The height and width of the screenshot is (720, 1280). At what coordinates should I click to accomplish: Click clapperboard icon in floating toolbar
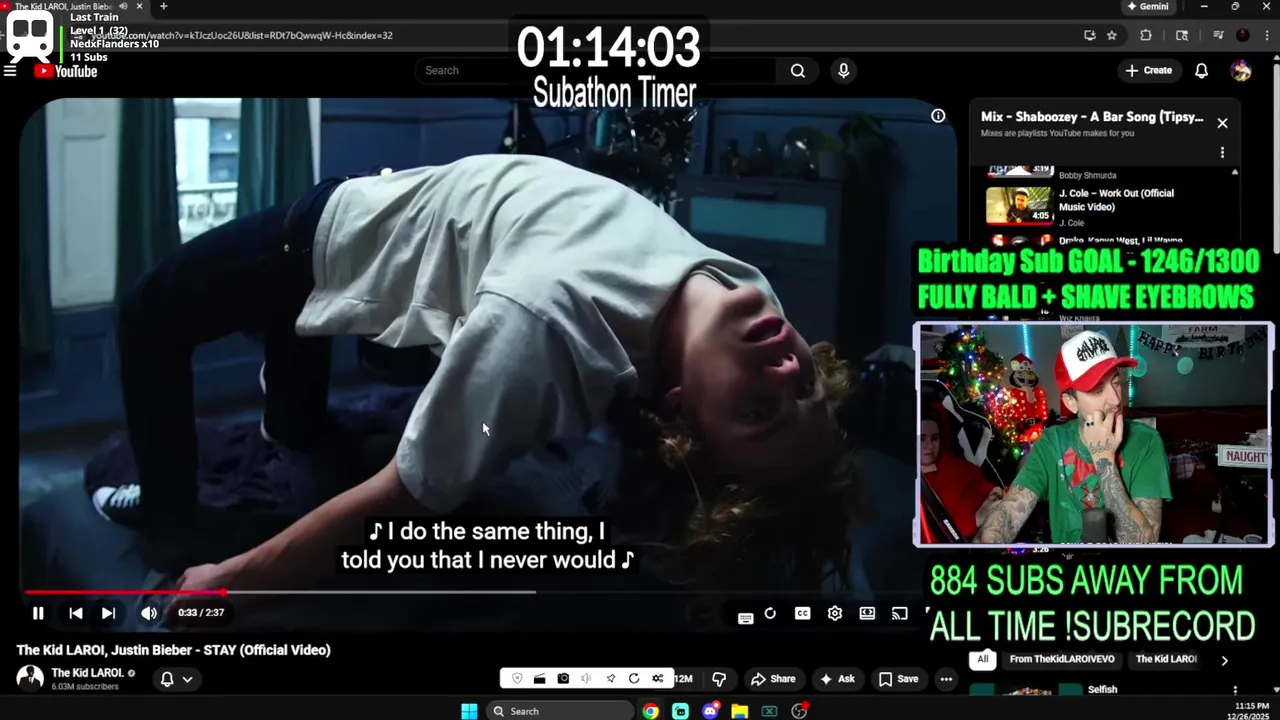point(539,679)
